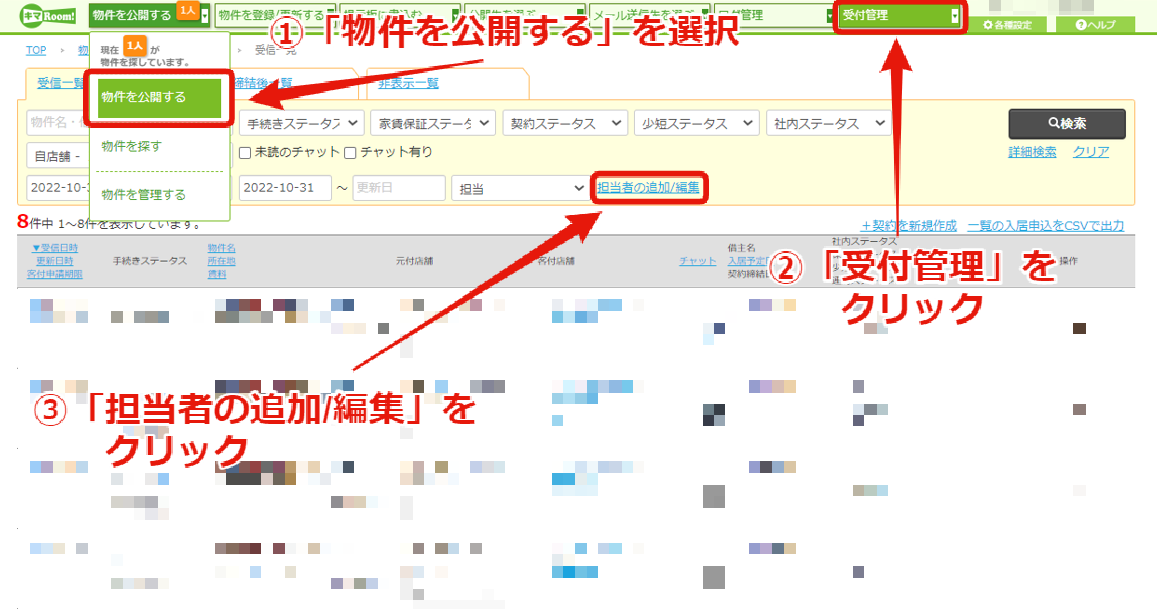Select 物件を管理する menu item

point(144,195)
